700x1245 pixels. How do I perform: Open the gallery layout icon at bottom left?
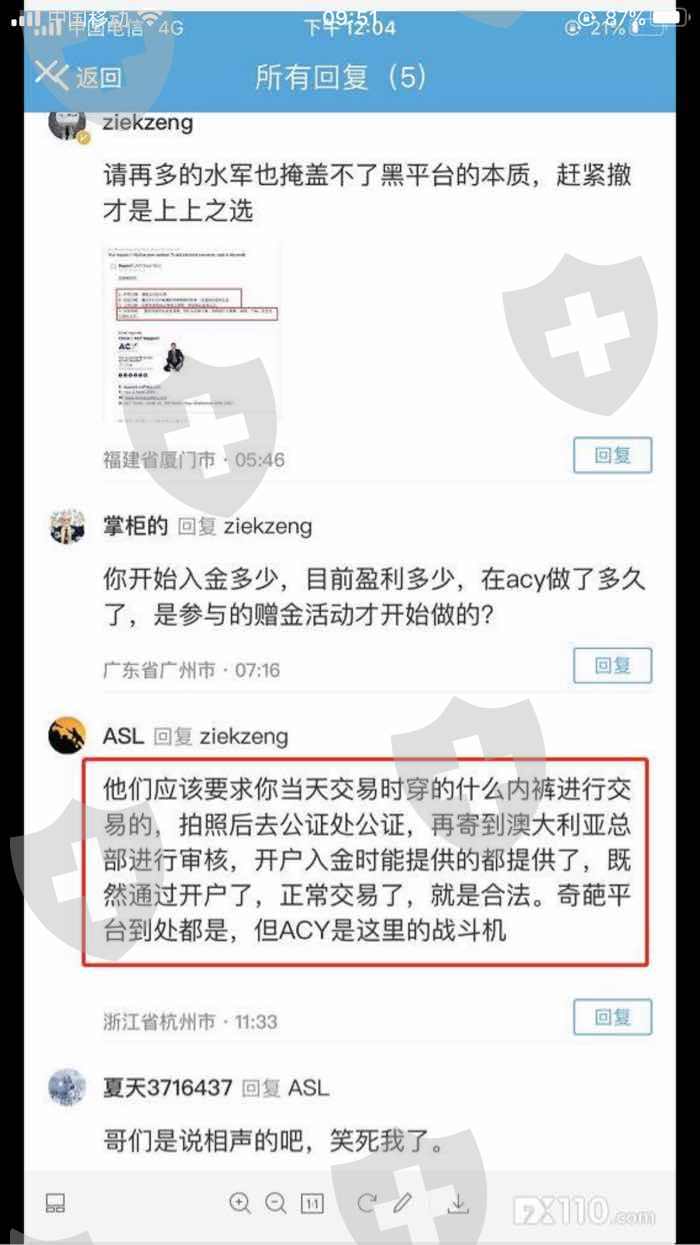pyautogui.click(x=56, y=1202)
